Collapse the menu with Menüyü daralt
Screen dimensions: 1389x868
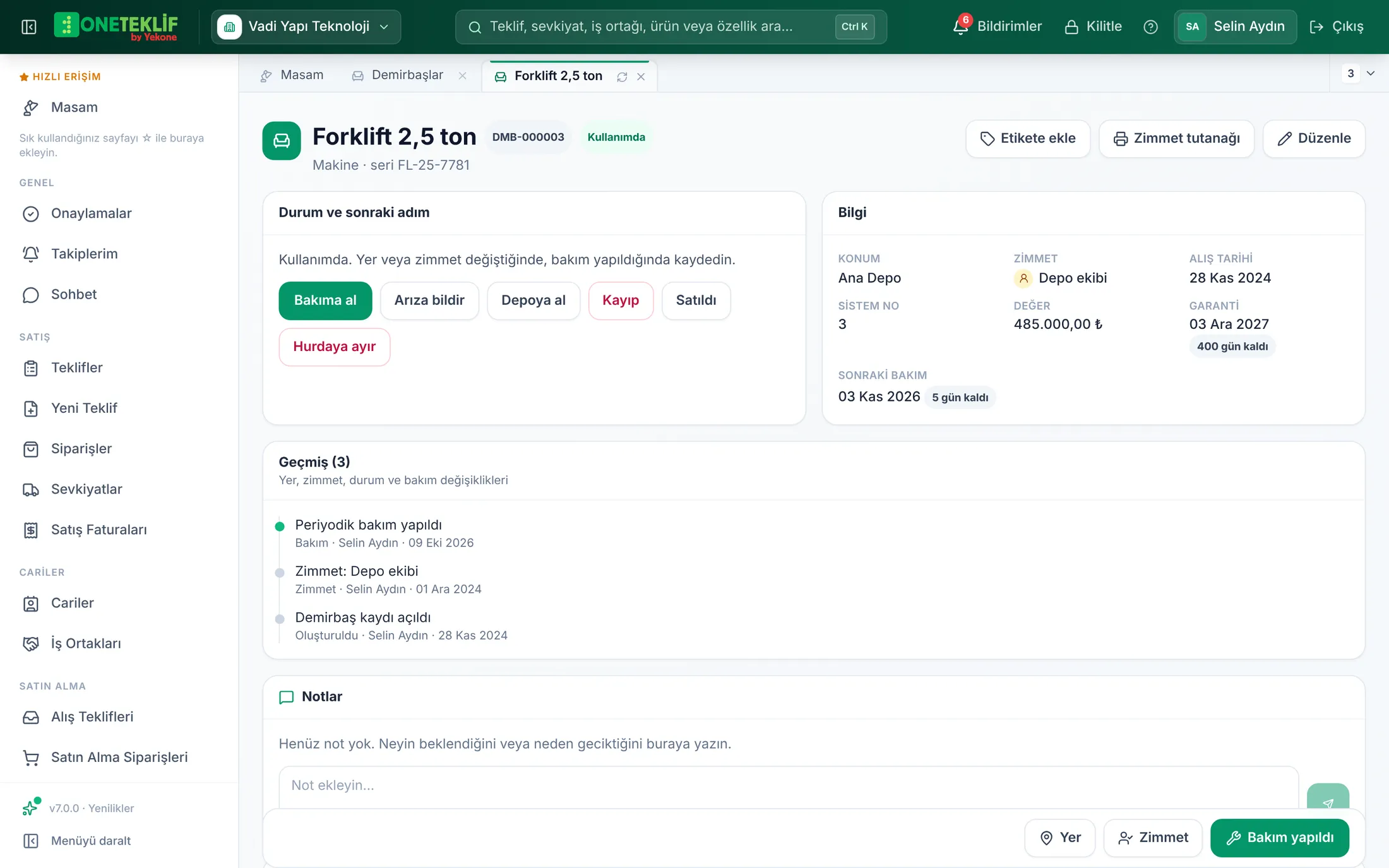tap(119, 841)
